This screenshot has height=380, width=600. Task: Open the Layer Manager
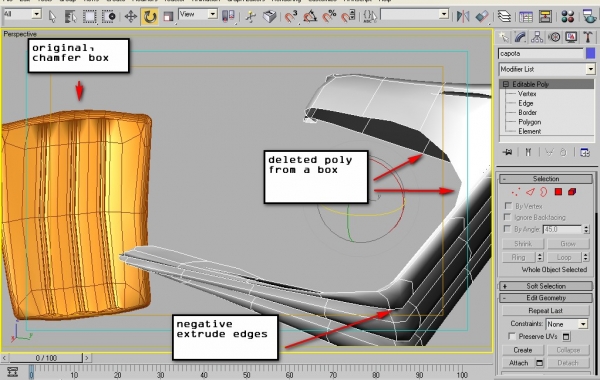[x=504, y=16]
